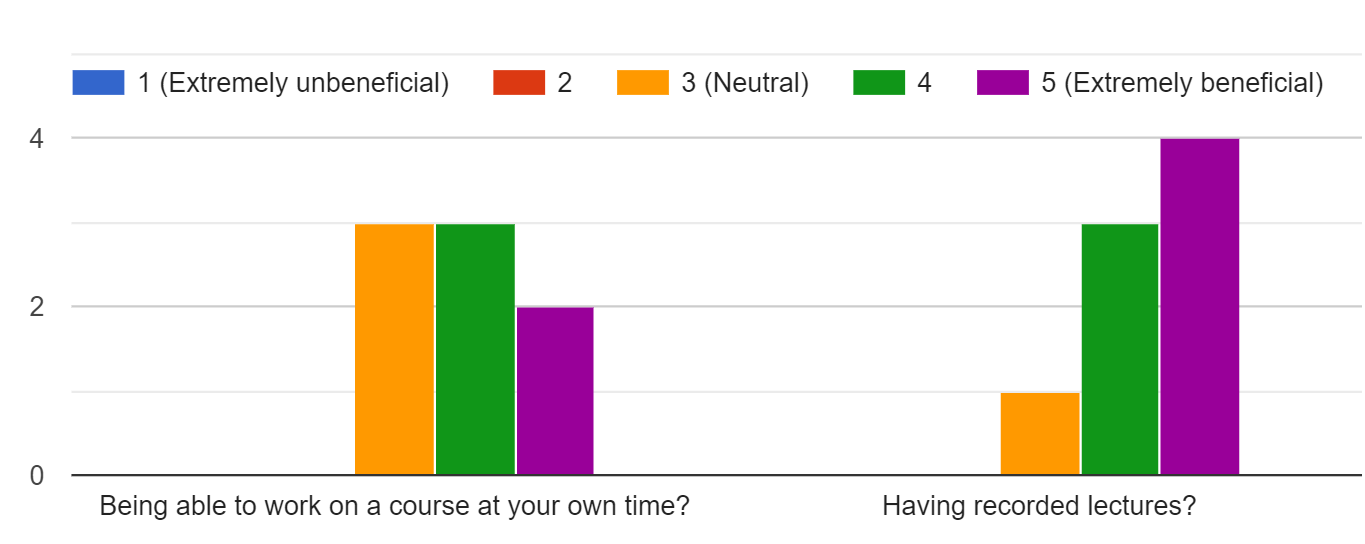This screenshot has height=544, width=1365.
Task: Click the y-axis tick label '2'
Action: (37, 307)
